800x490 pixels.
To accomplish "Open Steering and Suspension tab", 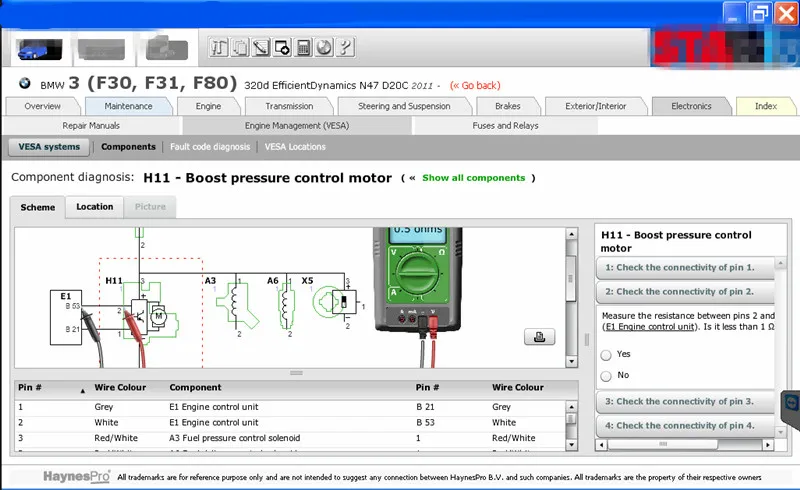I will pos(404,106).
